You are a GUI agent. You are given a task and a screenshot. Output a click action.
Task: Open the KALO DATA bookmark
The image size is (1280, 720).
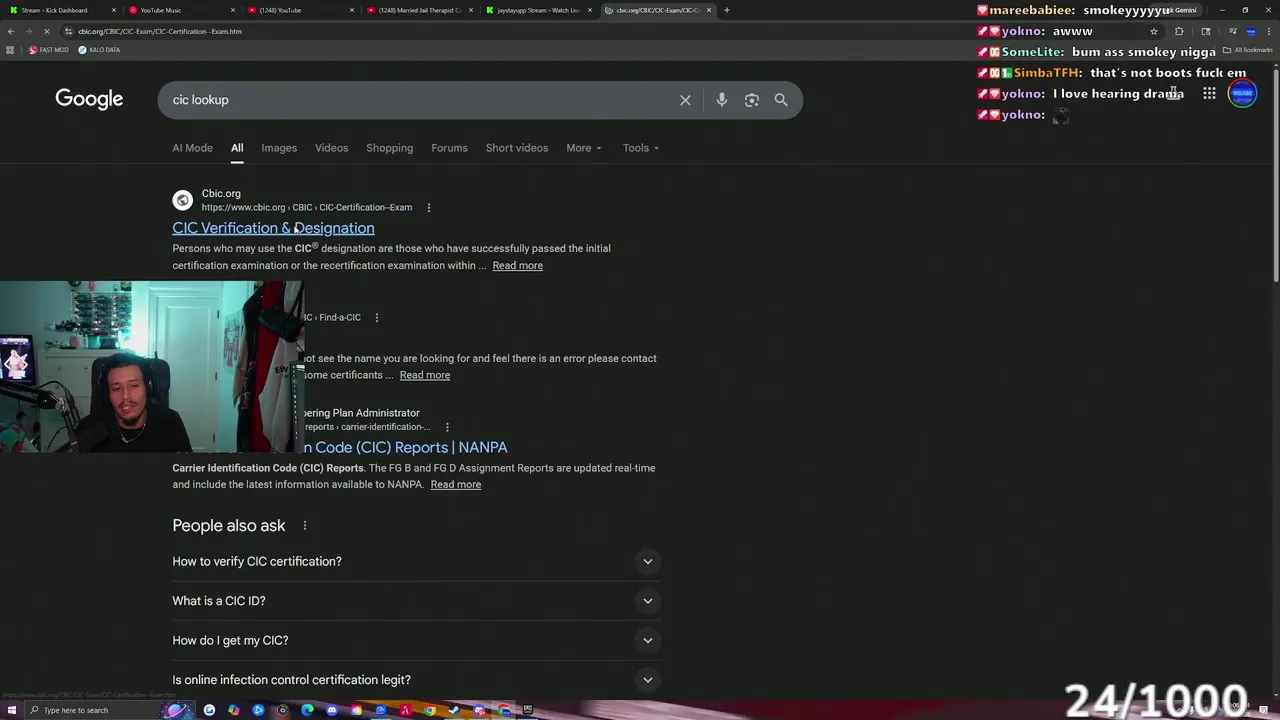point(99,50)
